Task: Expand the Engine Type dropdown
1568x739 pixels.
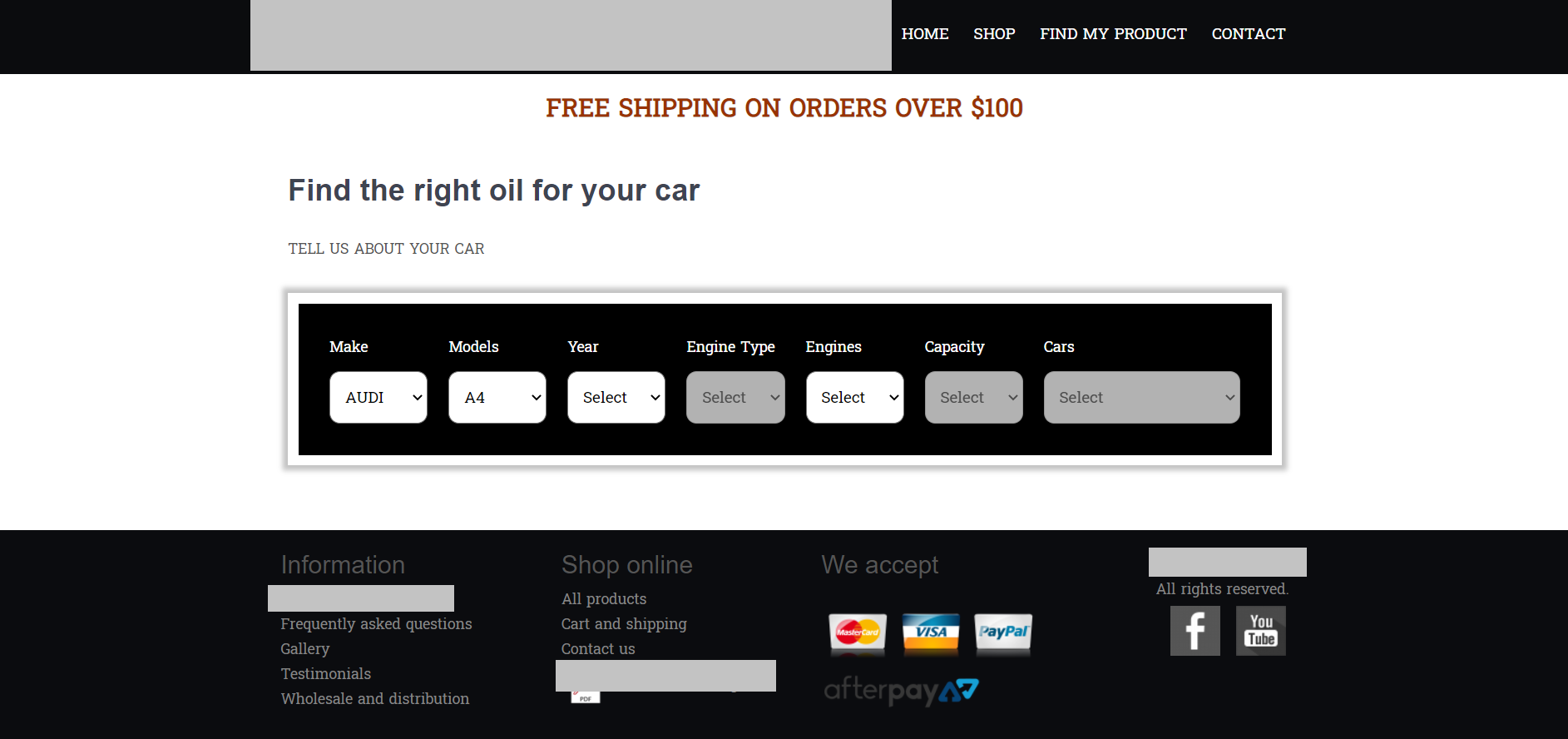Action: tap(735, 397)
